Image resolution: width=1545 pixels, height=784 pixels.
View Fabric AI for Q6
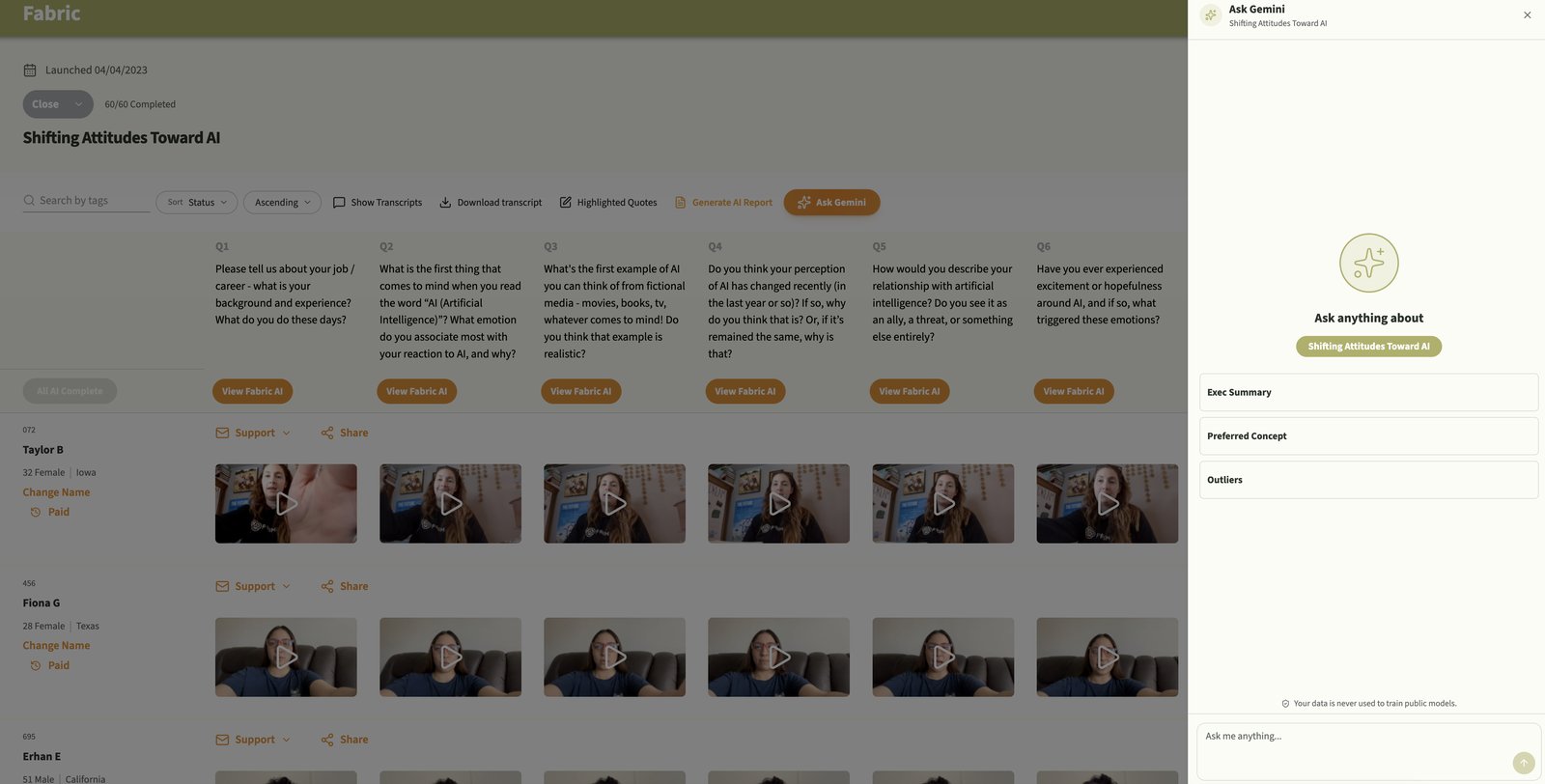(1074, 392)
